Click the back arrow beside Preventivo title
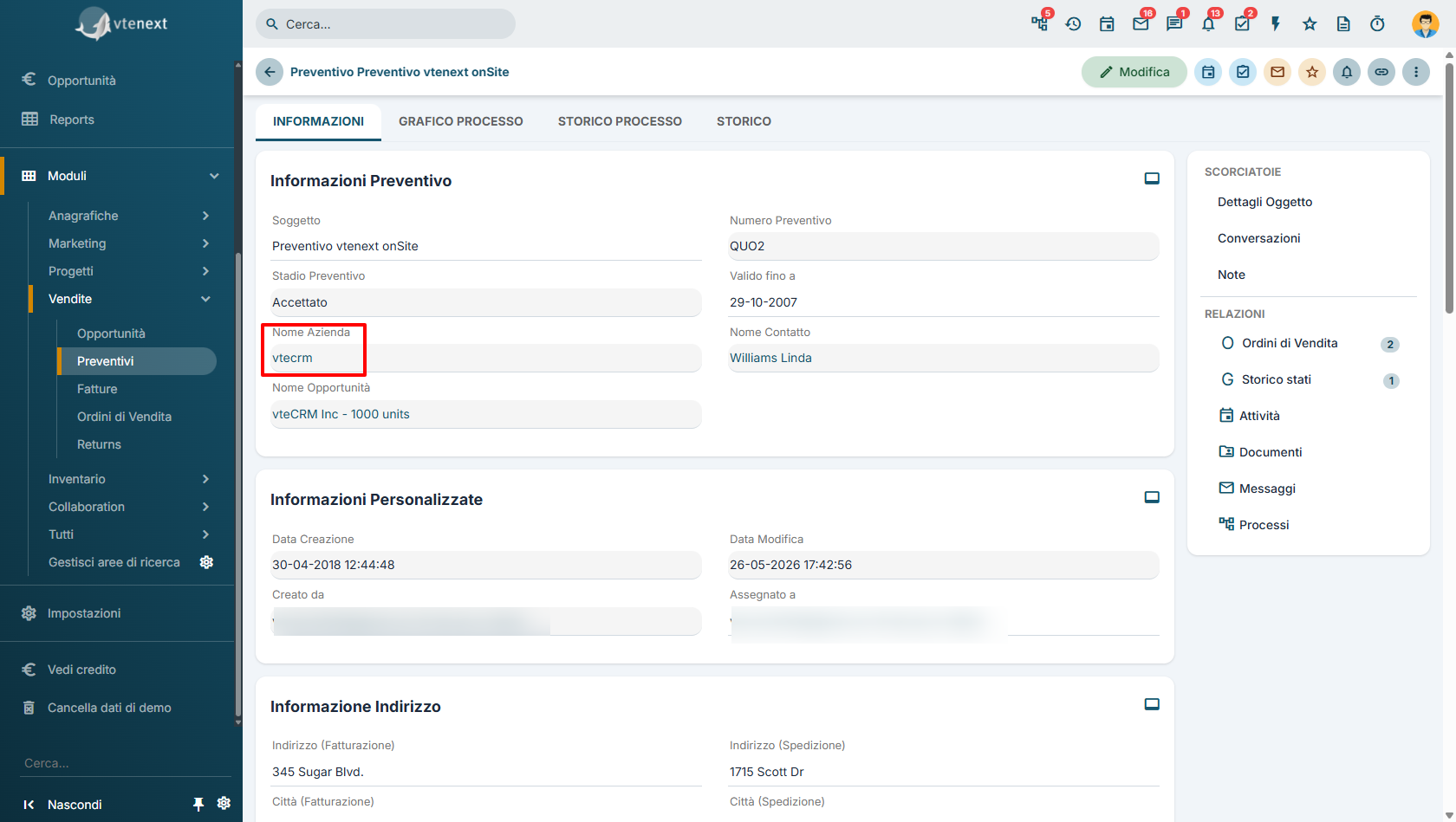The image size is (1456, 822). click(270, 72)
